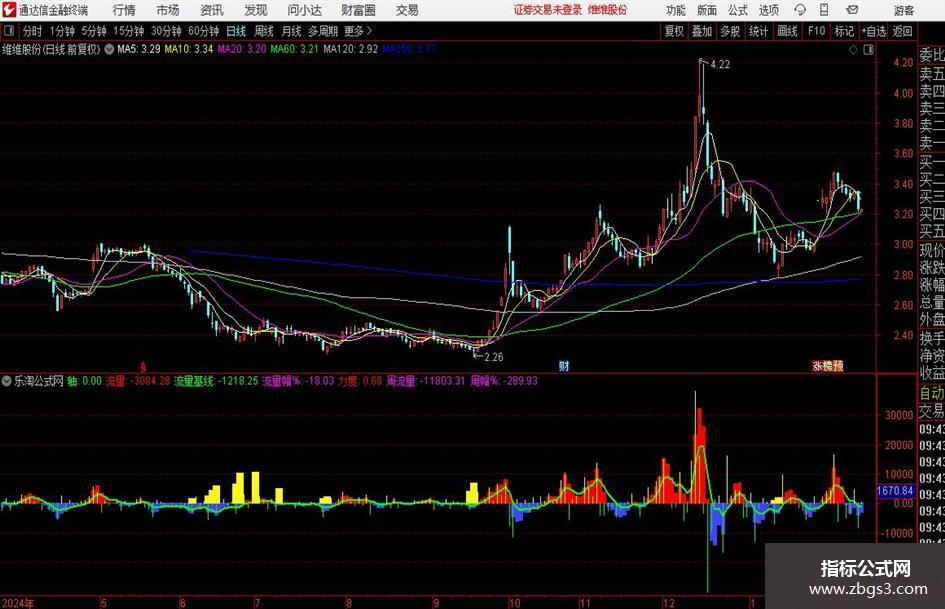Select the 月线 monthly period tab
This screenshot has width=945, height=609.
pyautogui.click(x=292, y=31)
